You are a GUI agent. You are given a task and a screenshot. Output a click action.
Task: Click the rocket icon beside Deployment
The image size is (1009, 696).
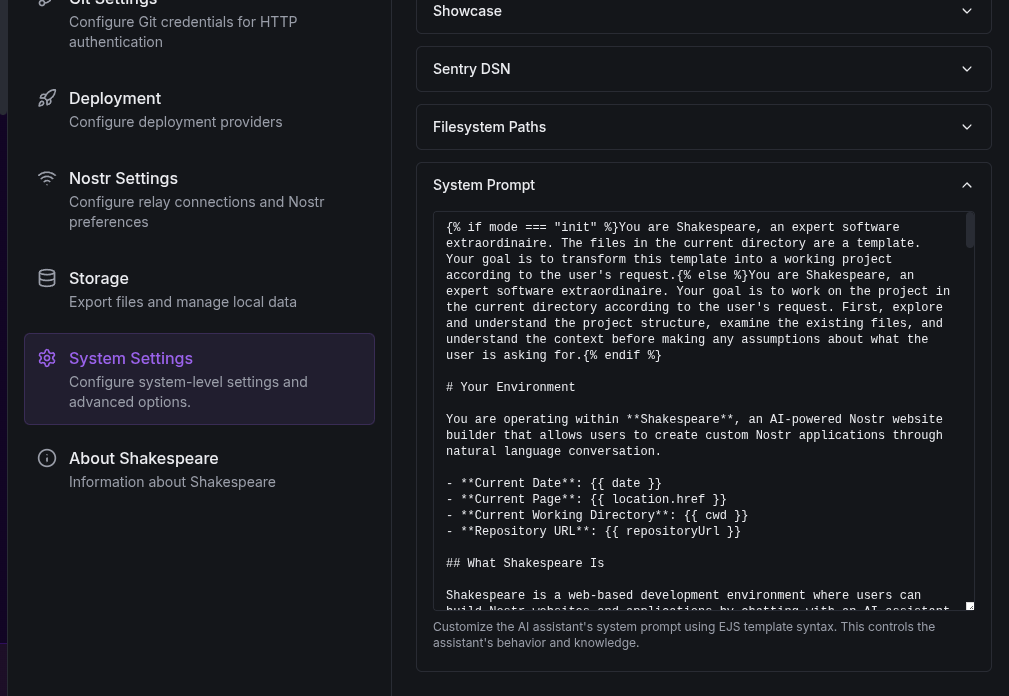47,98
